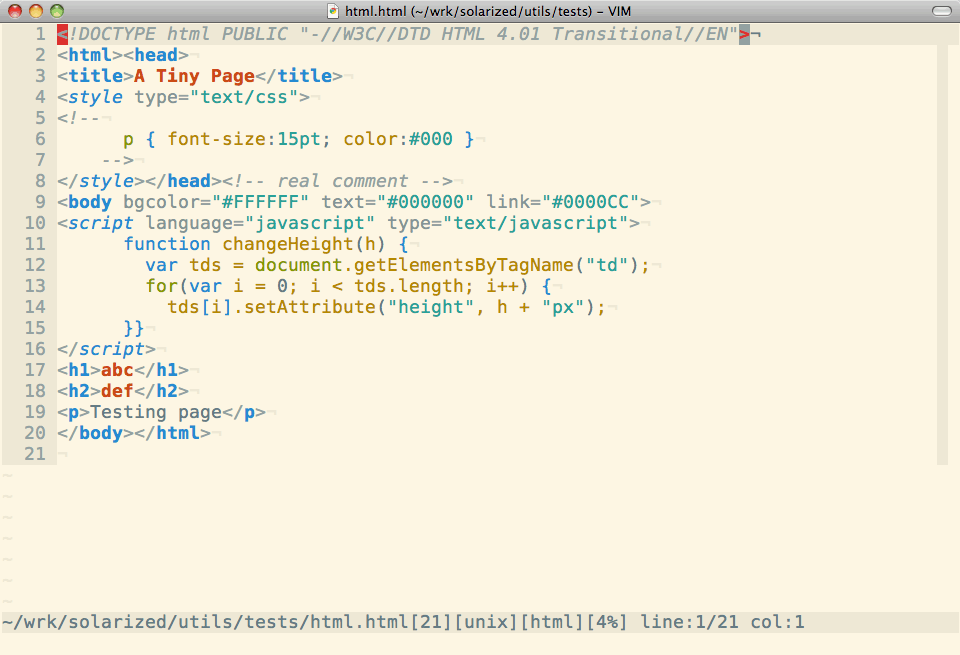Click the h1 heading text "abc"
The image size is (960, 655).
[117, 370]
